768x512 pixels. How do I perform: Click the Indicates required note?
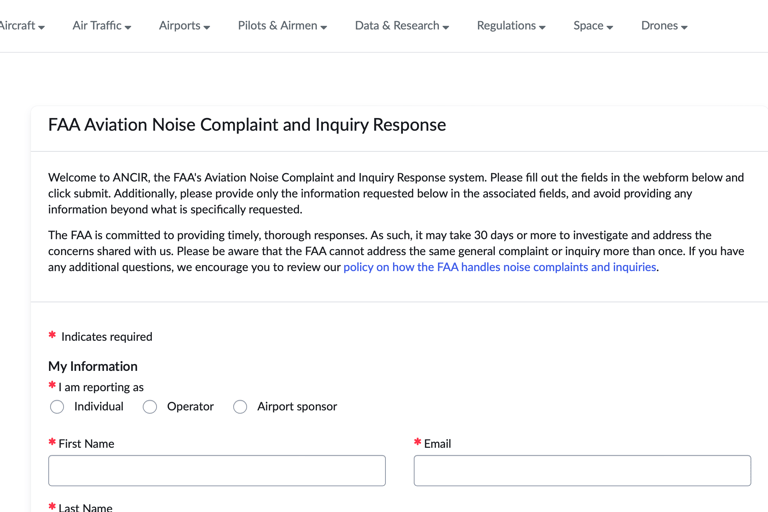coord(106,337)
